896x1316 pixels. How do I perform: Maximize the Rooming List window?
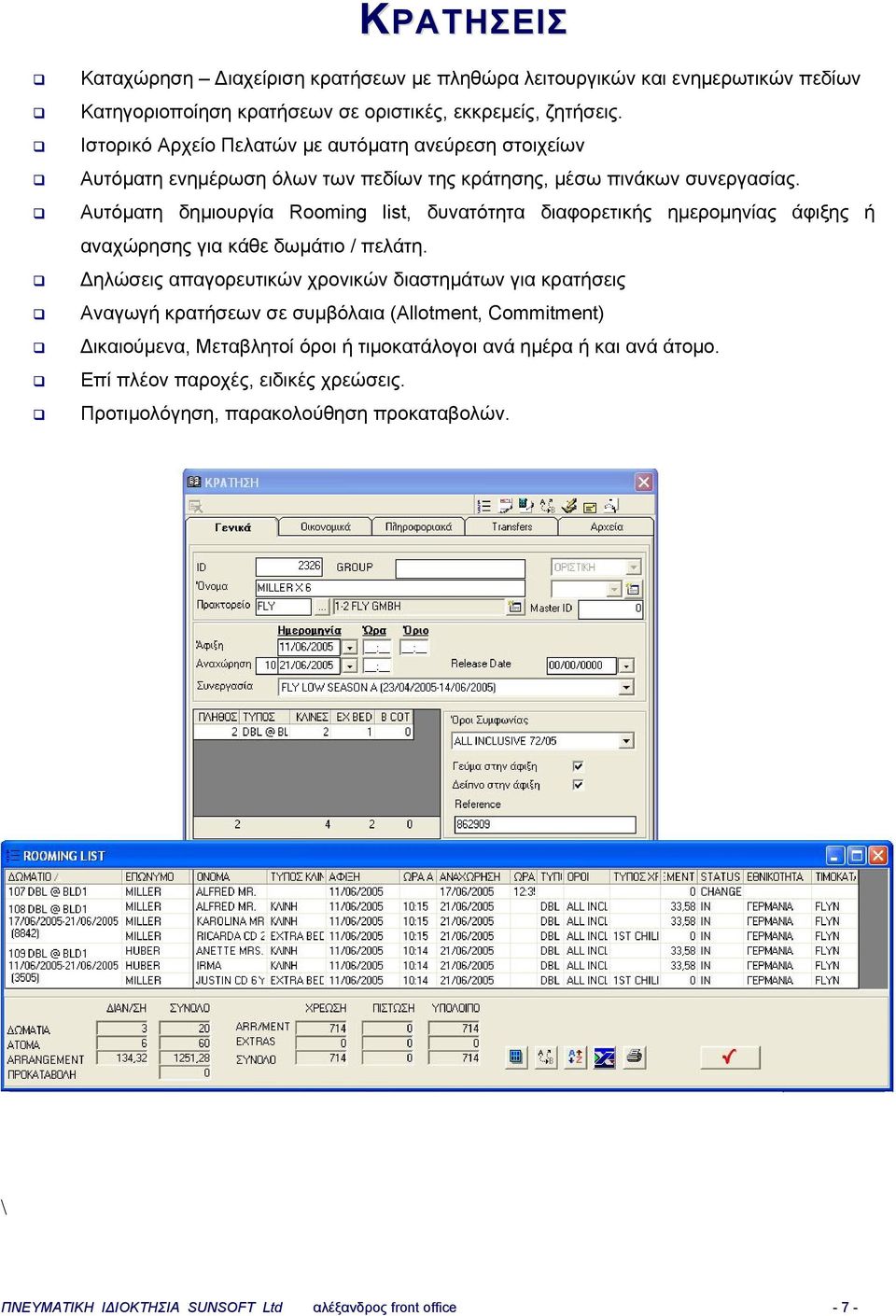click(856, 855)
